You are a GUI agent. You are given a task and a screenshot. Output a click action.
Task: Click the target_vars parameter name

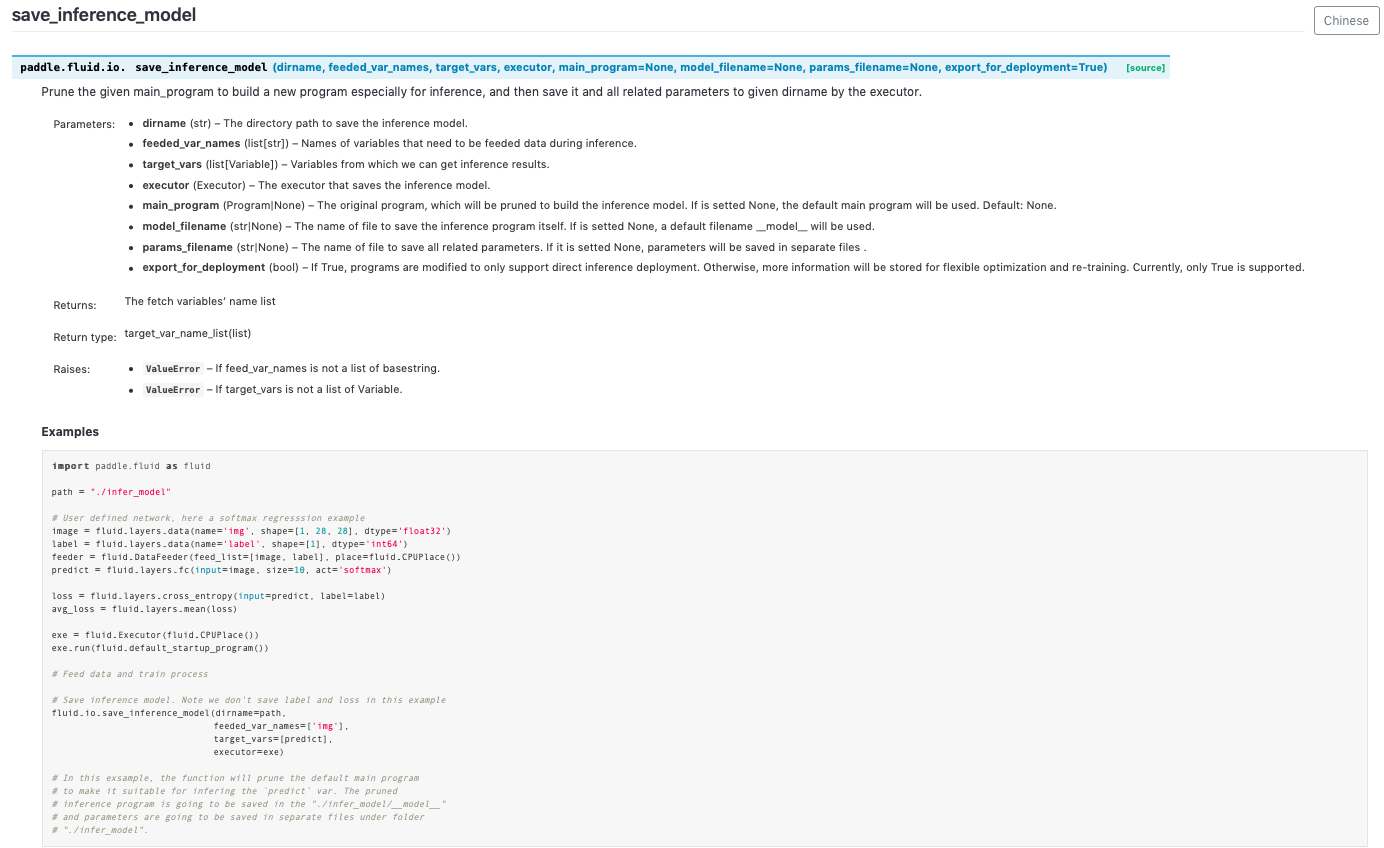pyautogui.click(x=171, y=164)
